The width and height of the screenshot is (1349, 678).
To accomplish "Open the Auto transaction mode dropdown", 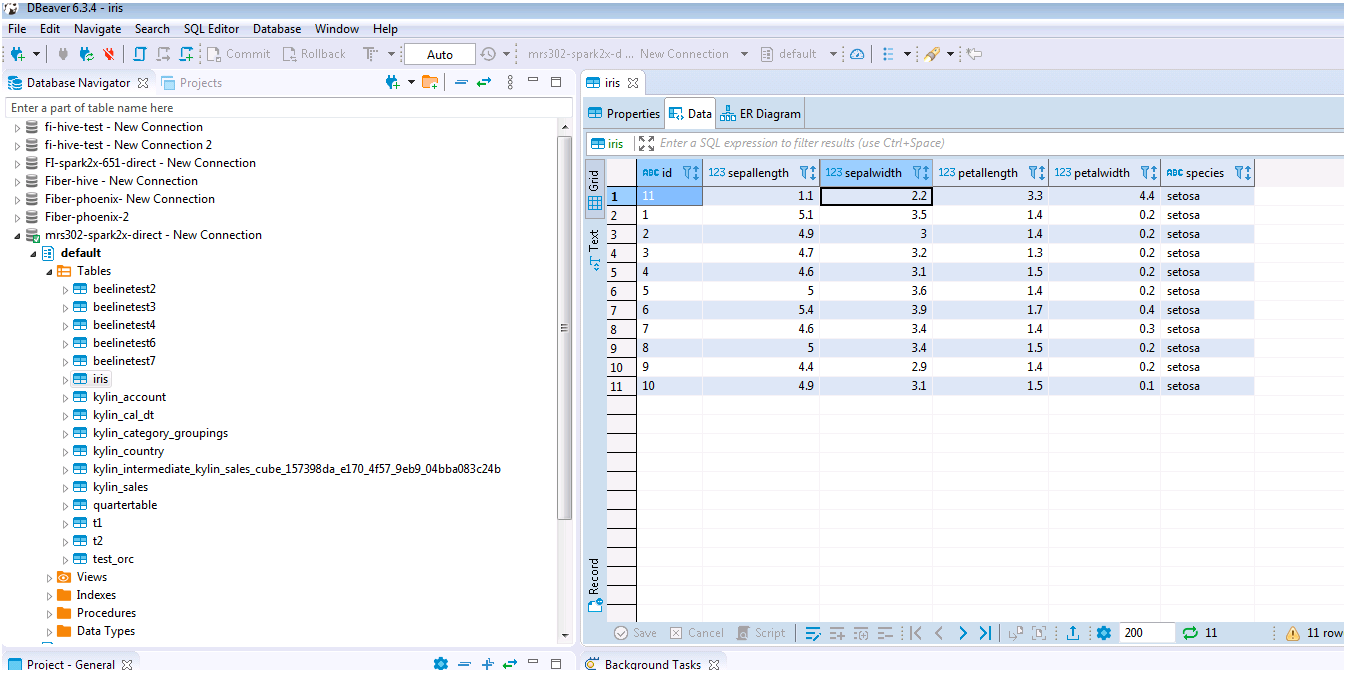I will coord(440,54).
